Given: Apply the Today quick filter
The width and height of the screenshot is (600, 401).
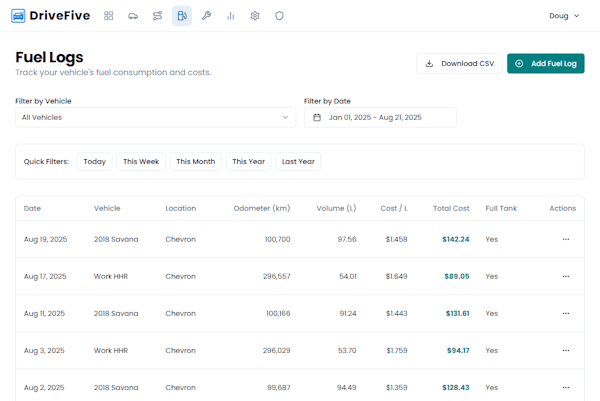Looking at the screenshot, I should (x=95, y=161).
